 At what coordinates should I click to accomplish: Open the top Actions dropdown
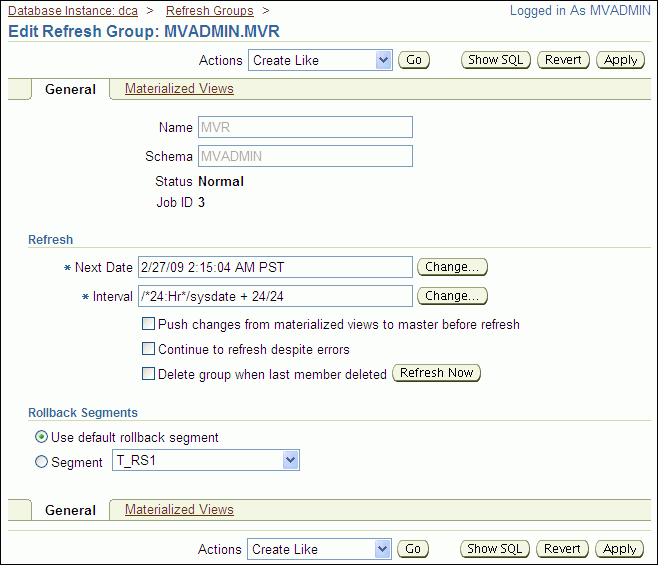pos(320,60)
